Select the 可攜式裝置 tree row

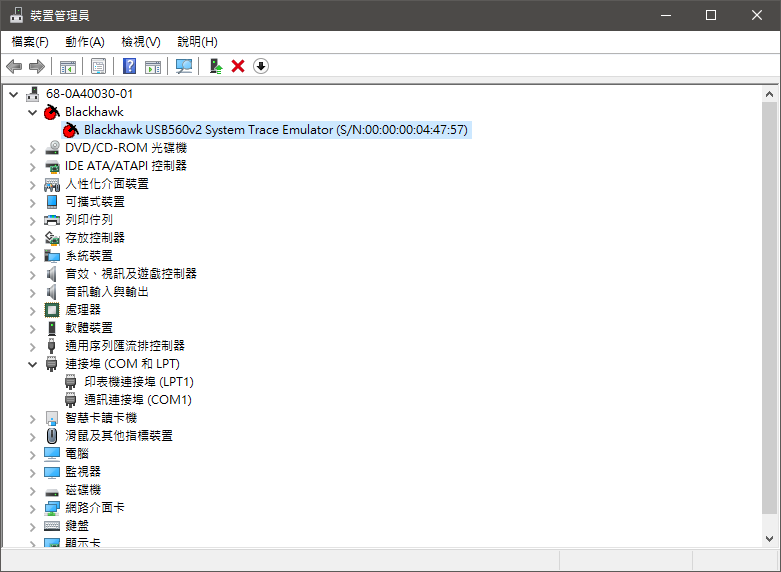[95, 202]
